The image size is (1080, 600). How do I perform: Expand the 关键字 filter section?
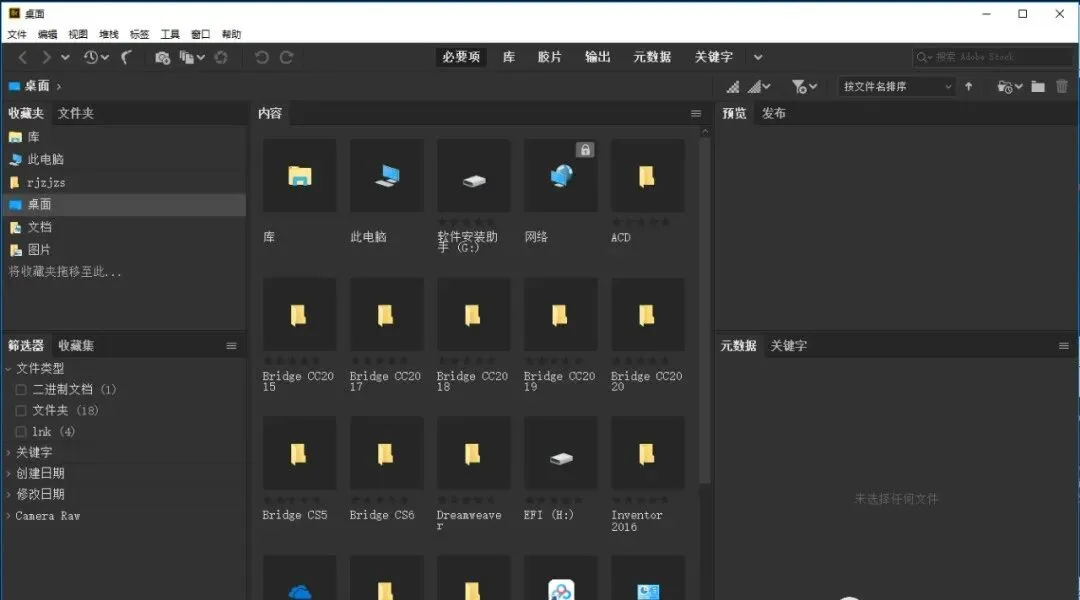coord(8,453)
